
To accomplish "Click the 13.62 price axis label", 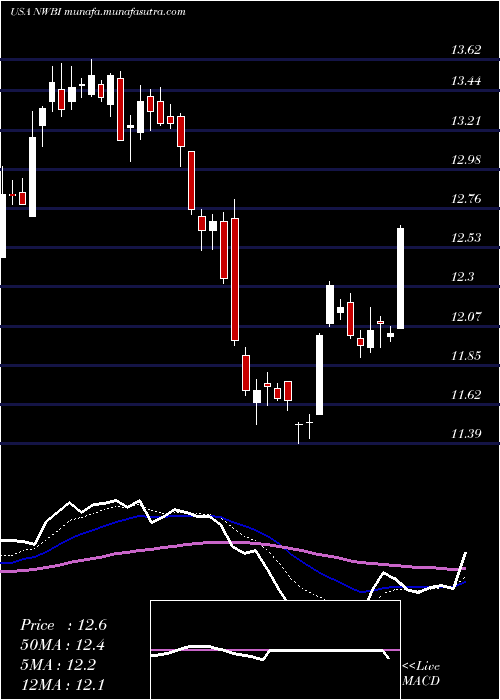I will point(467,49).
